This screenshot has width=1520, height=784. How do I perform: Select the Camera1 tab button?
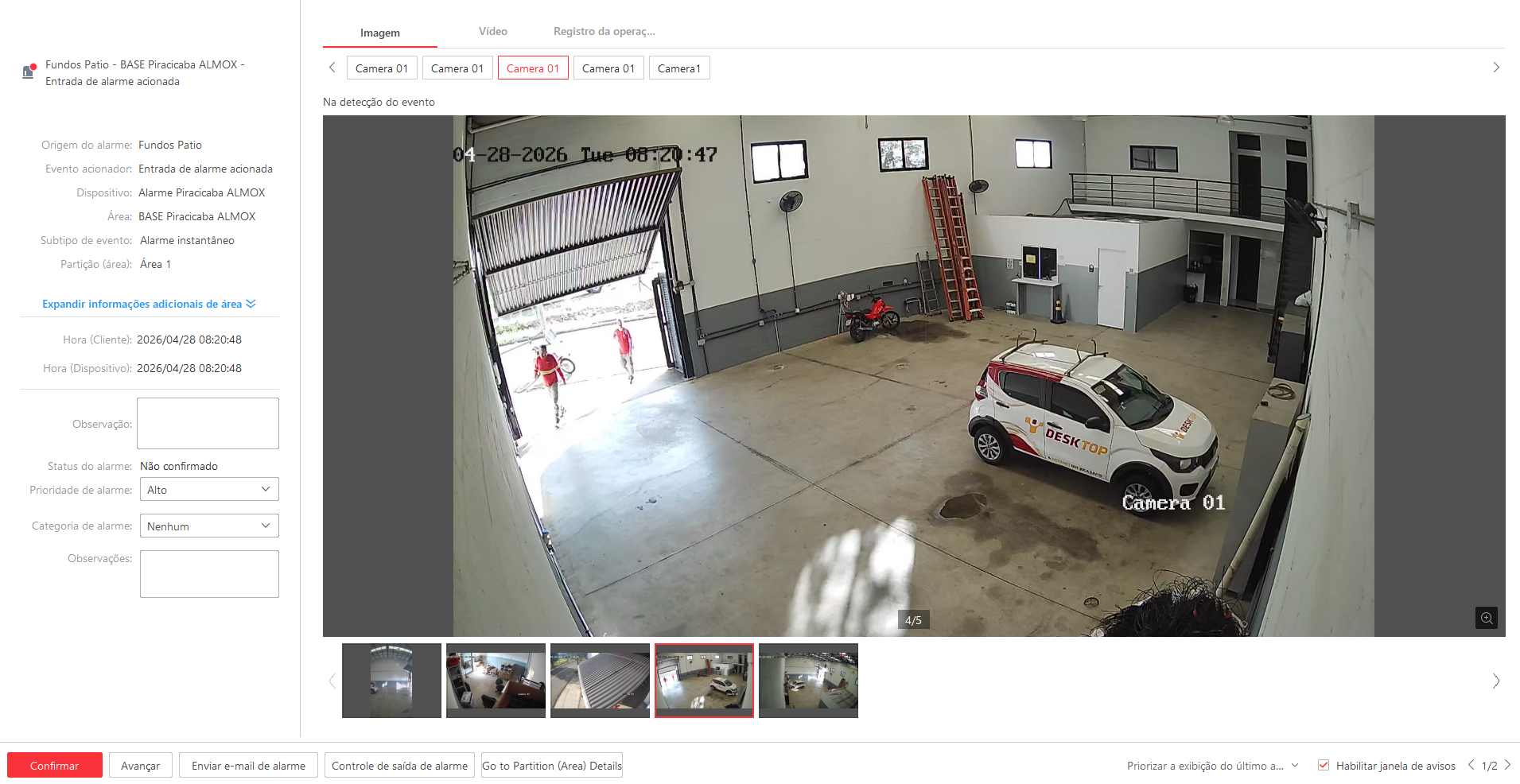click(678, 68)
